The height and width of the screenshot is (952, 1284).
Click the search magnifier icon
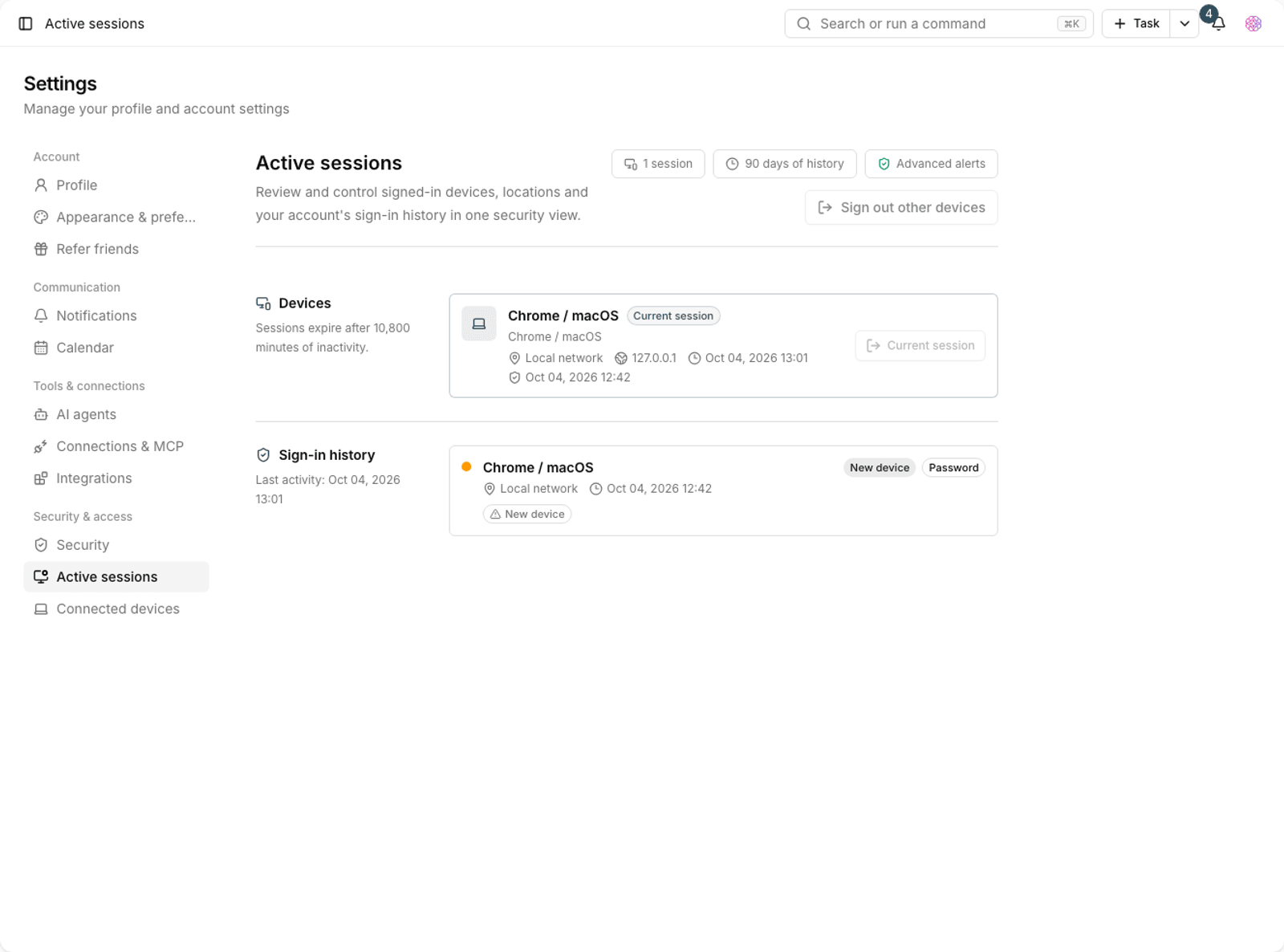803,24
